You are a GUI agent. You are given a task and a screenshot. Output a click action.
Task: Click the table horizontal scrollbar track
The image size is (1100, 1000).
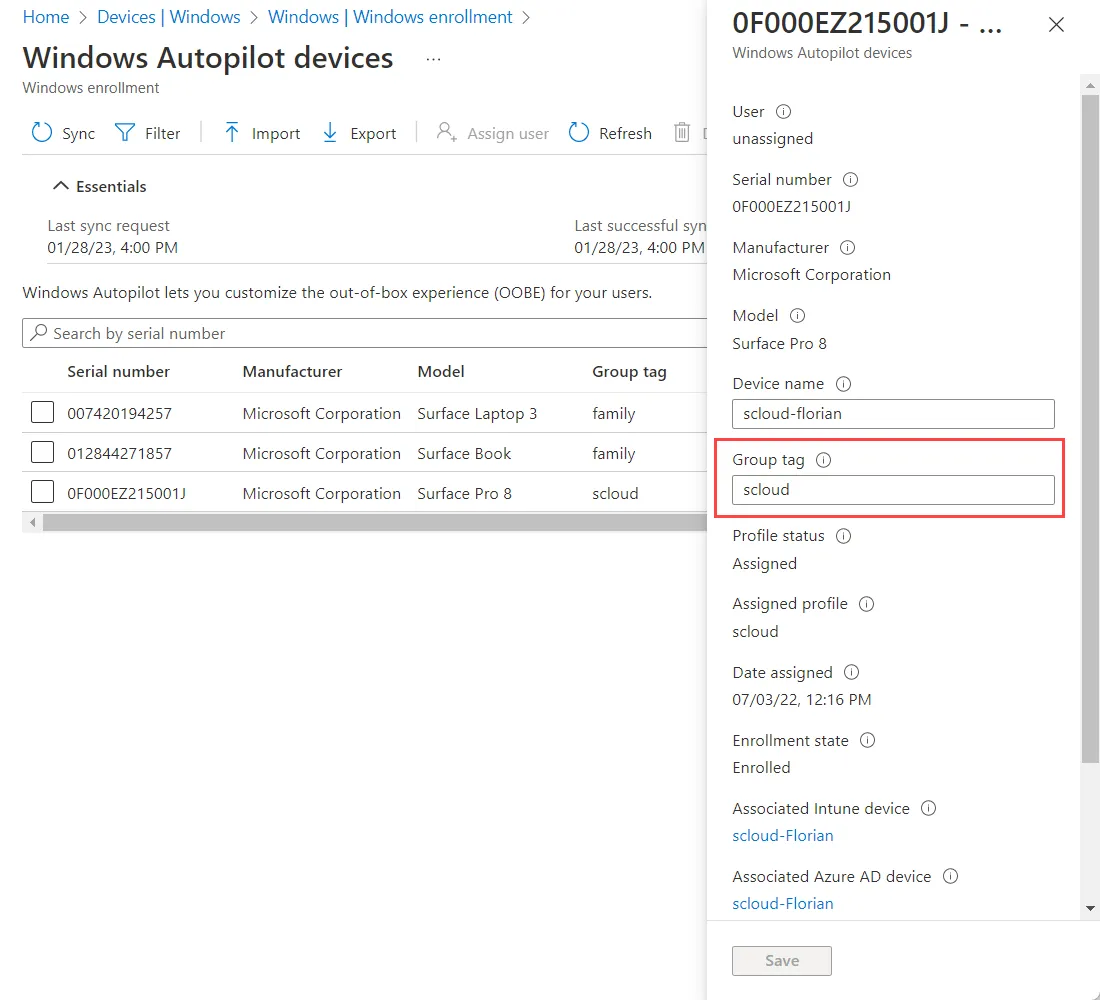pos(375,523)
